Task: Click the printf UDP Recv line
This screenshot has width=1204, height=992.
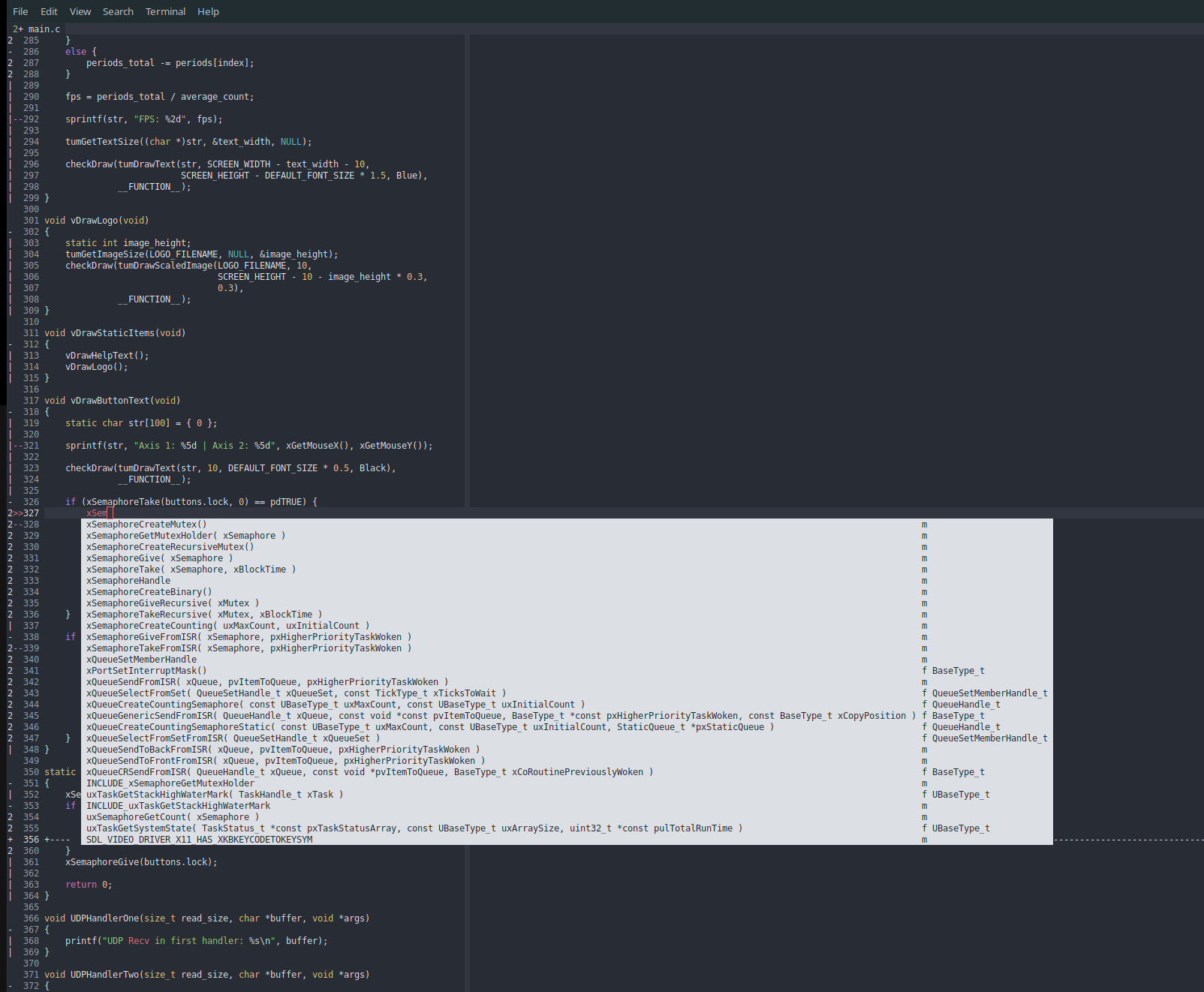Action: (197, 941)
